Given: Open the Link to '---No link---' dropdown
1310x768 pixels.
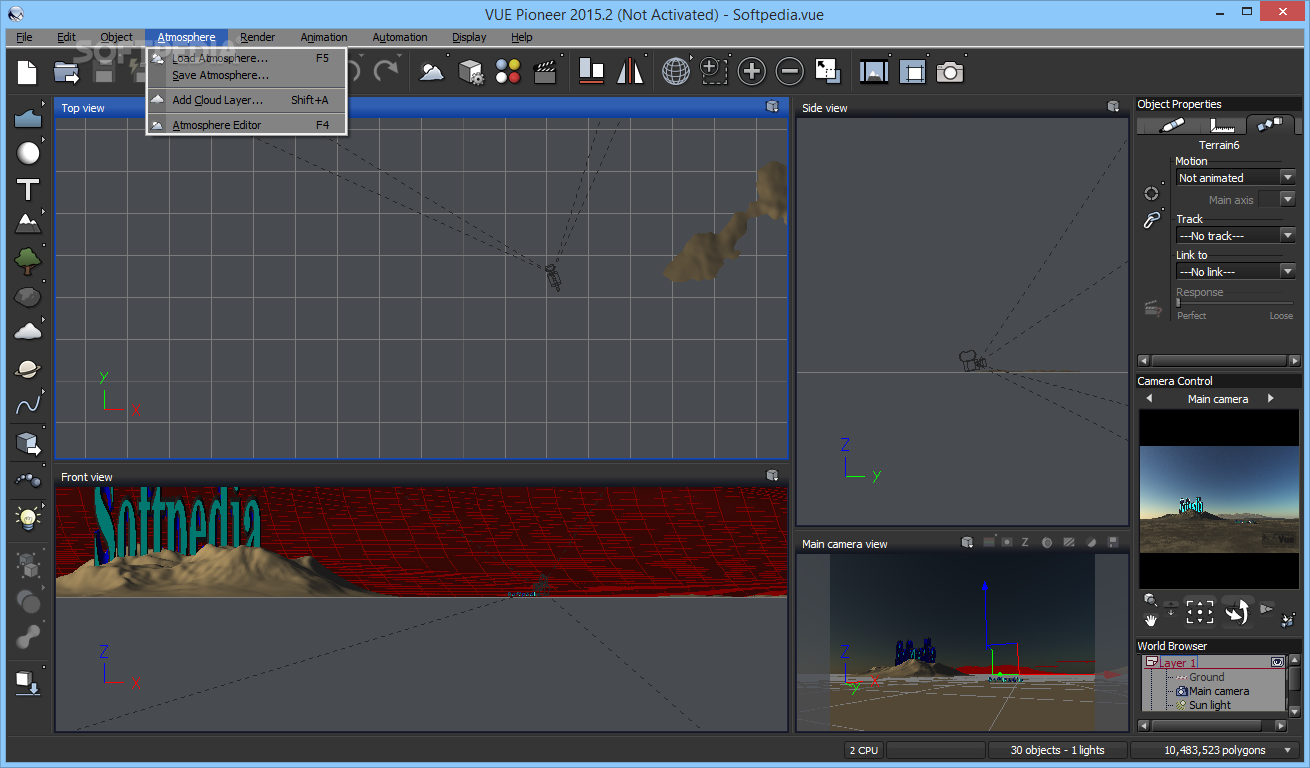Looking at the screenshot, I should click(1236, 271).
